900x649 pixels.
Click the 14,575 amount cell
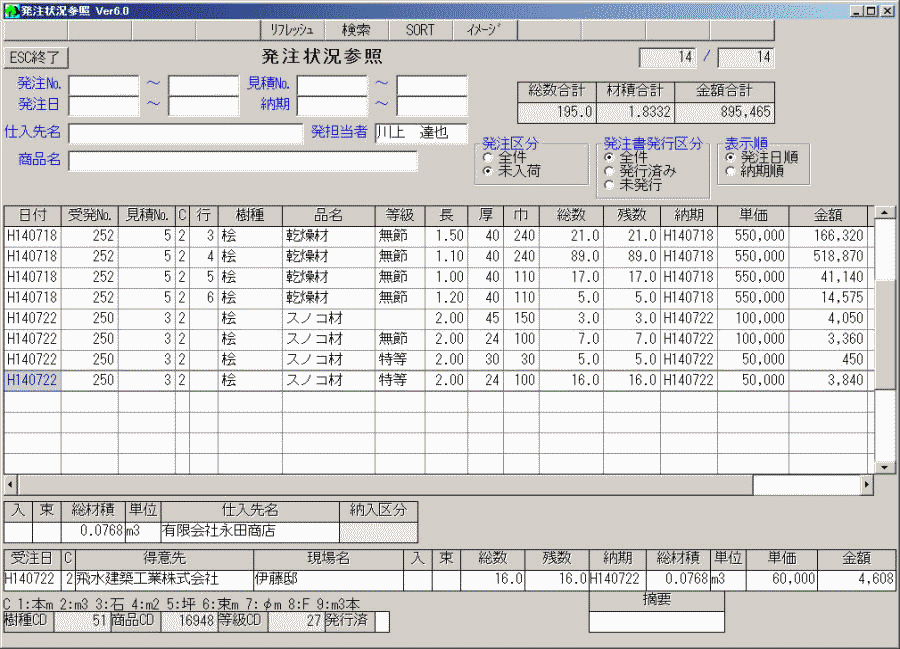tap(828, 298)
